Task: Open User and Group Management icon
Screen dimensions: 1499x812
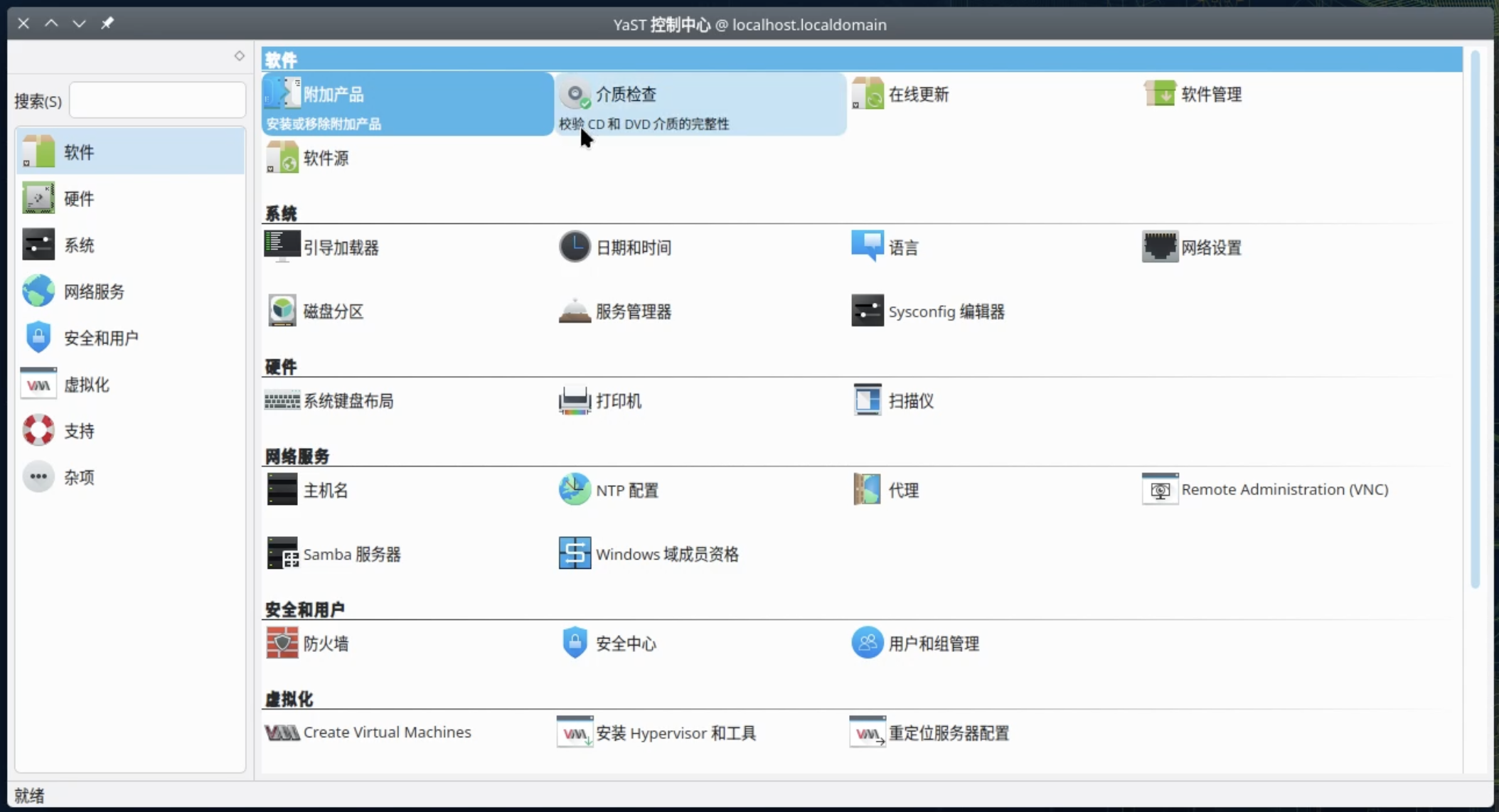Action: tap(867, 643)
